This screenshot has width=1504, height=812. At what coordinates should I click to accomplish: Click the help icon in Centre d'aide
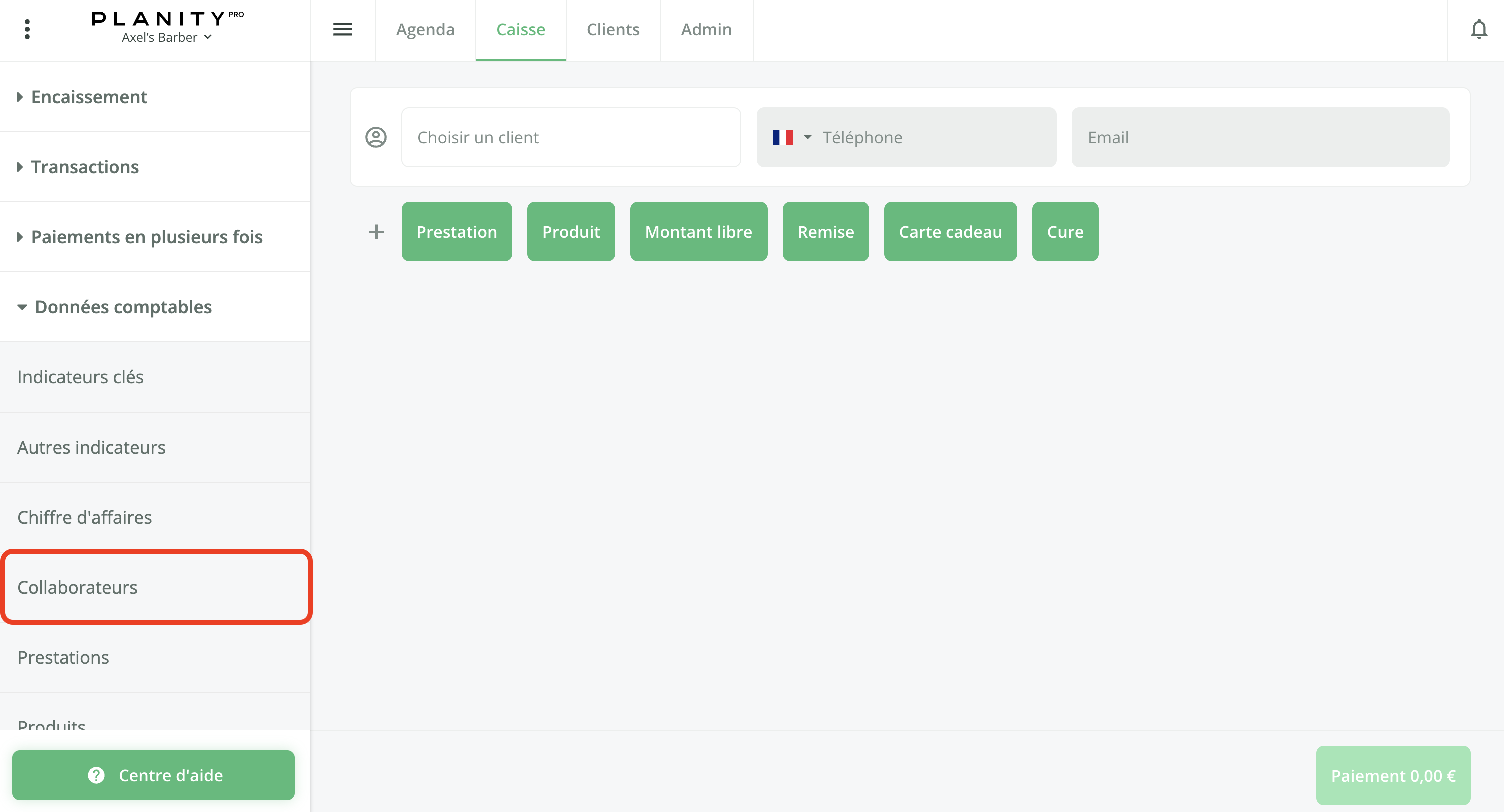click(x=95, y=775)
